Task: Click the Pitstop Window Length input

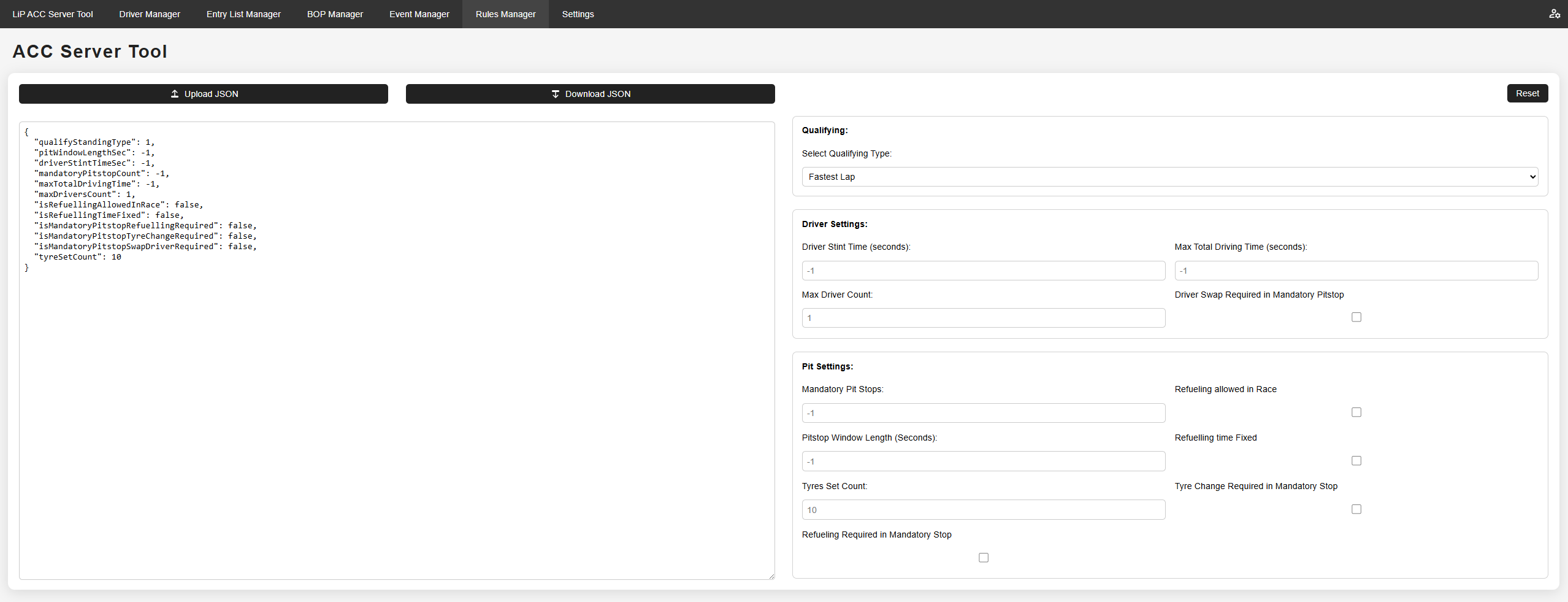Action: tap(984, 461)
